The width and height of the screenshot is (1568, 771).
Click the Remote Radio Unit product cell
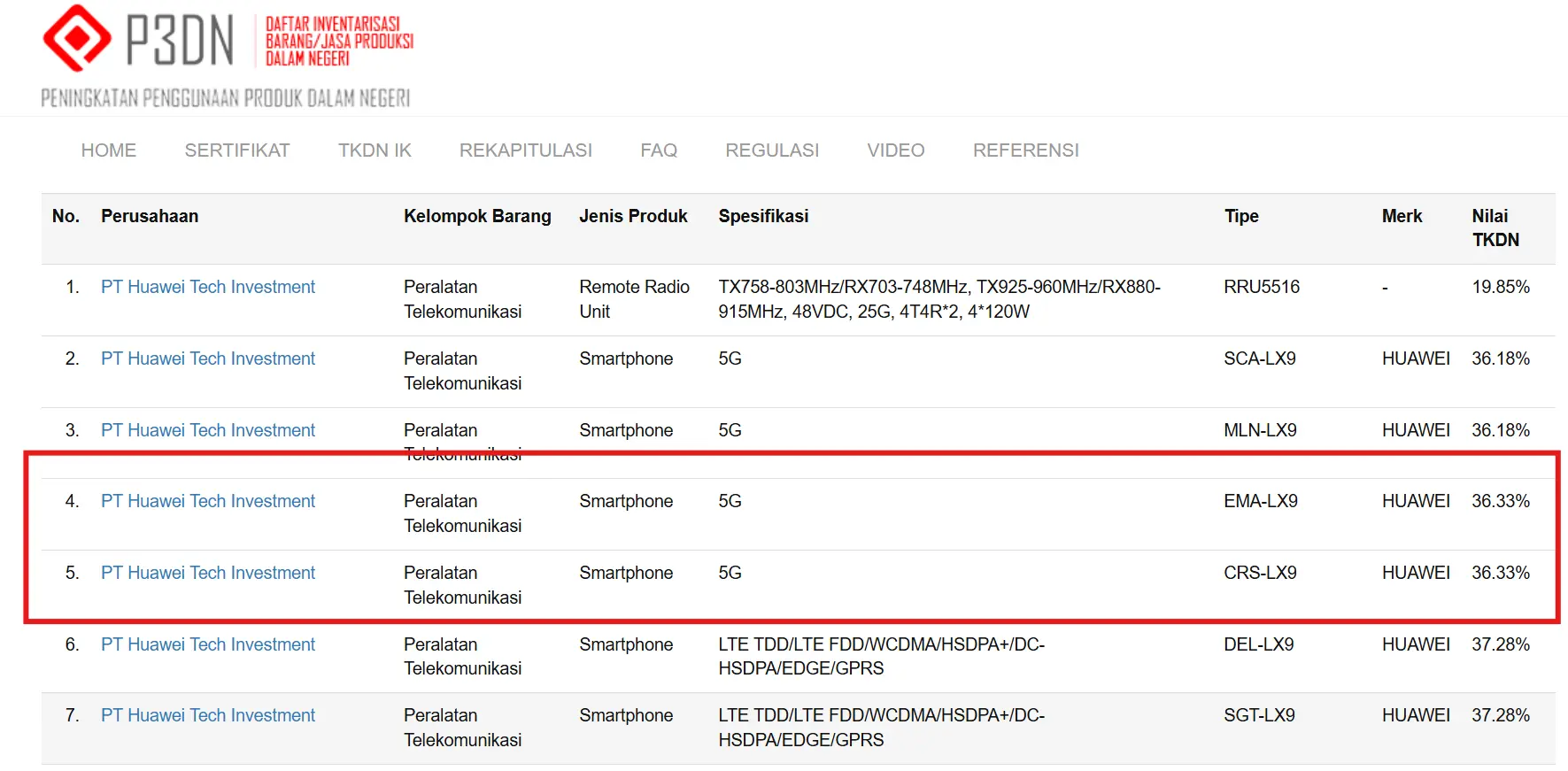tap(634, 299)
